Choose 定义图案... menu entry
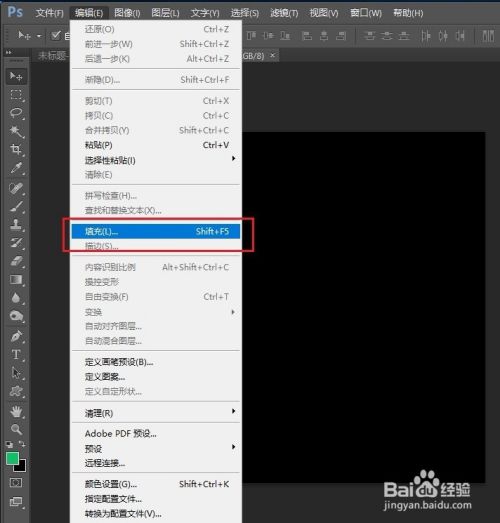Viewport: 500px width, 523px height. [156, 377]
